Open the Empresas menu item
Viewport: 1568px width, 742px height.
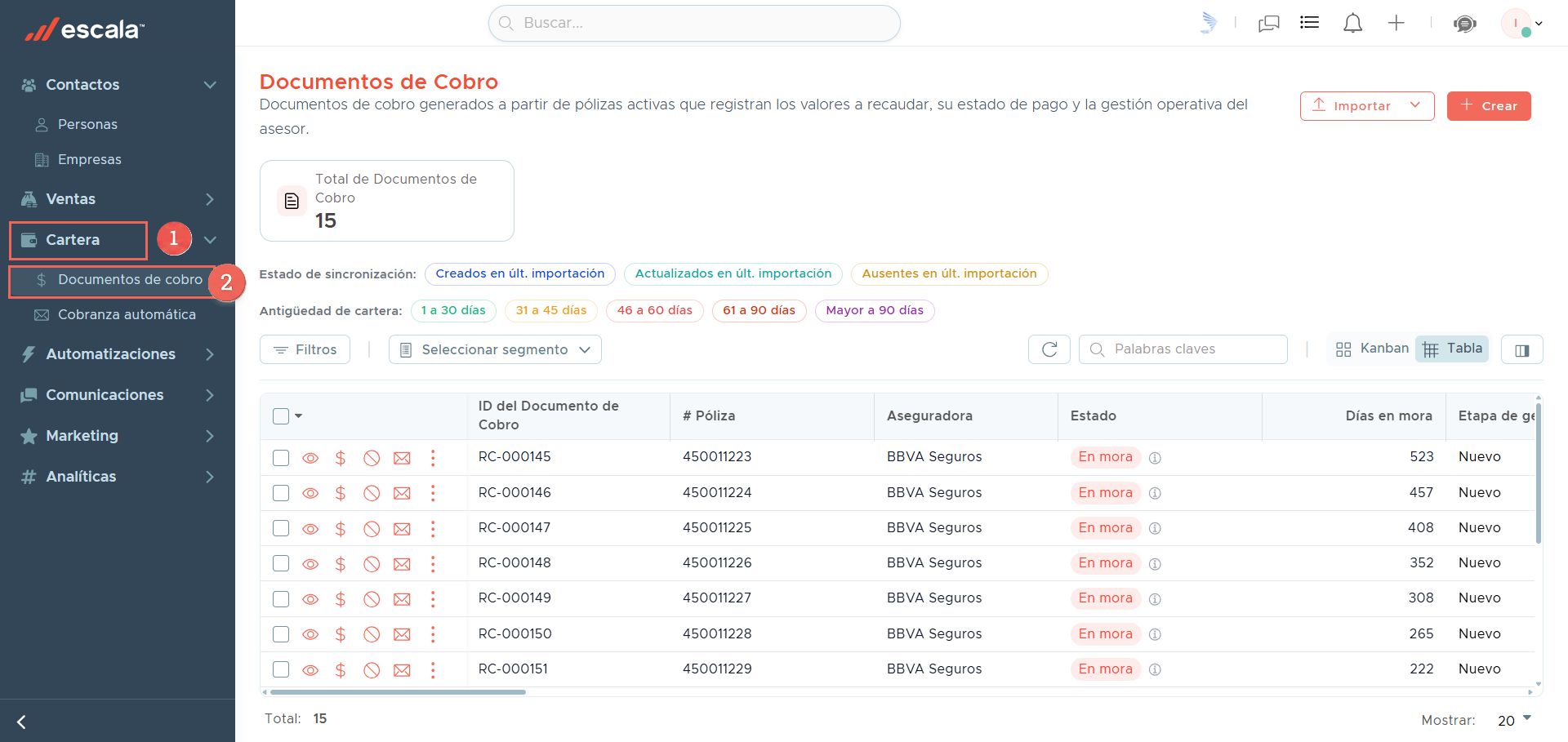(89, 159)
